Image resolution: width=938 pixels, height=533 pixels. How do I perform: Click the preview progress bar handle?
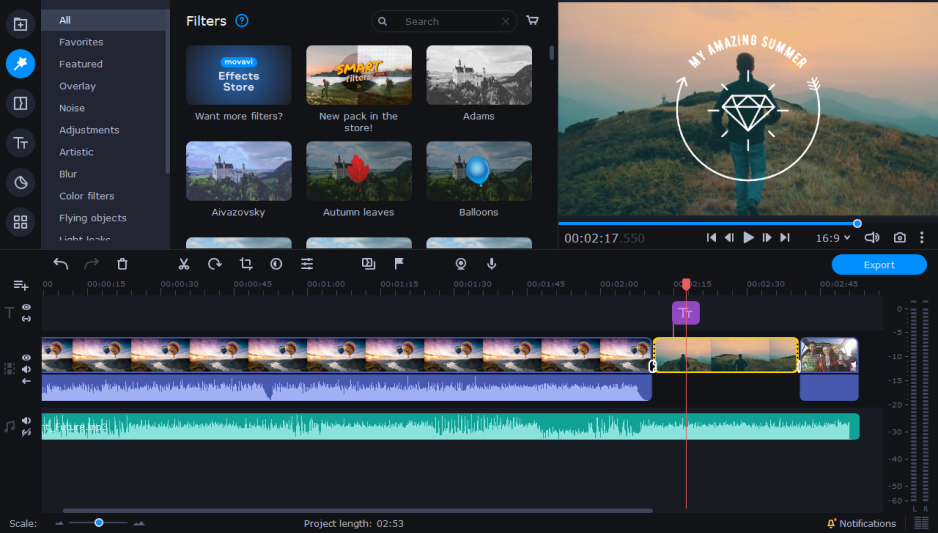(857, 223)
